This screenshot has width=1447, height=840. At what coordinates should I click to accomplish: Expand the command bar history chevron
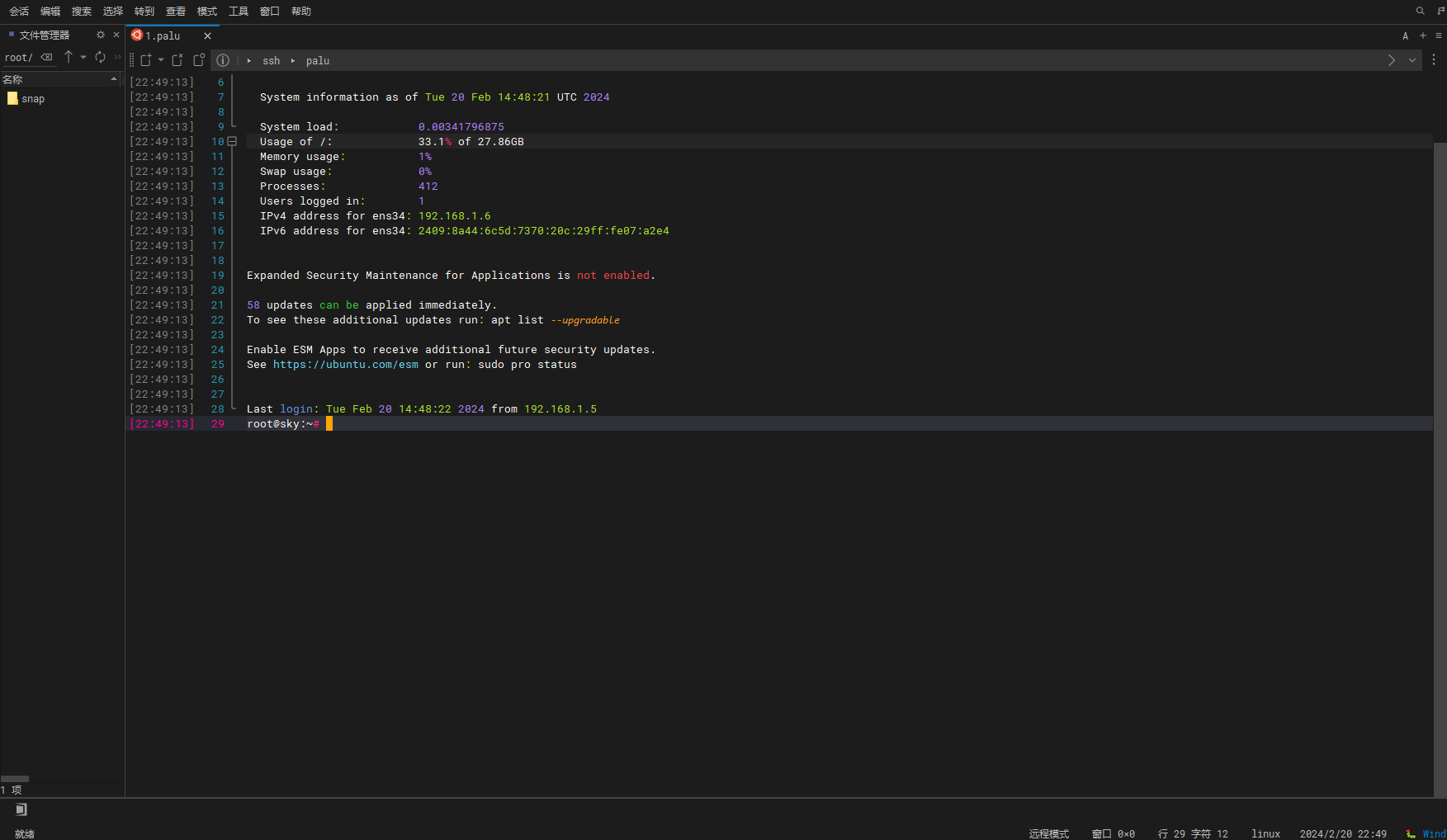click(x=1412, y=60)
